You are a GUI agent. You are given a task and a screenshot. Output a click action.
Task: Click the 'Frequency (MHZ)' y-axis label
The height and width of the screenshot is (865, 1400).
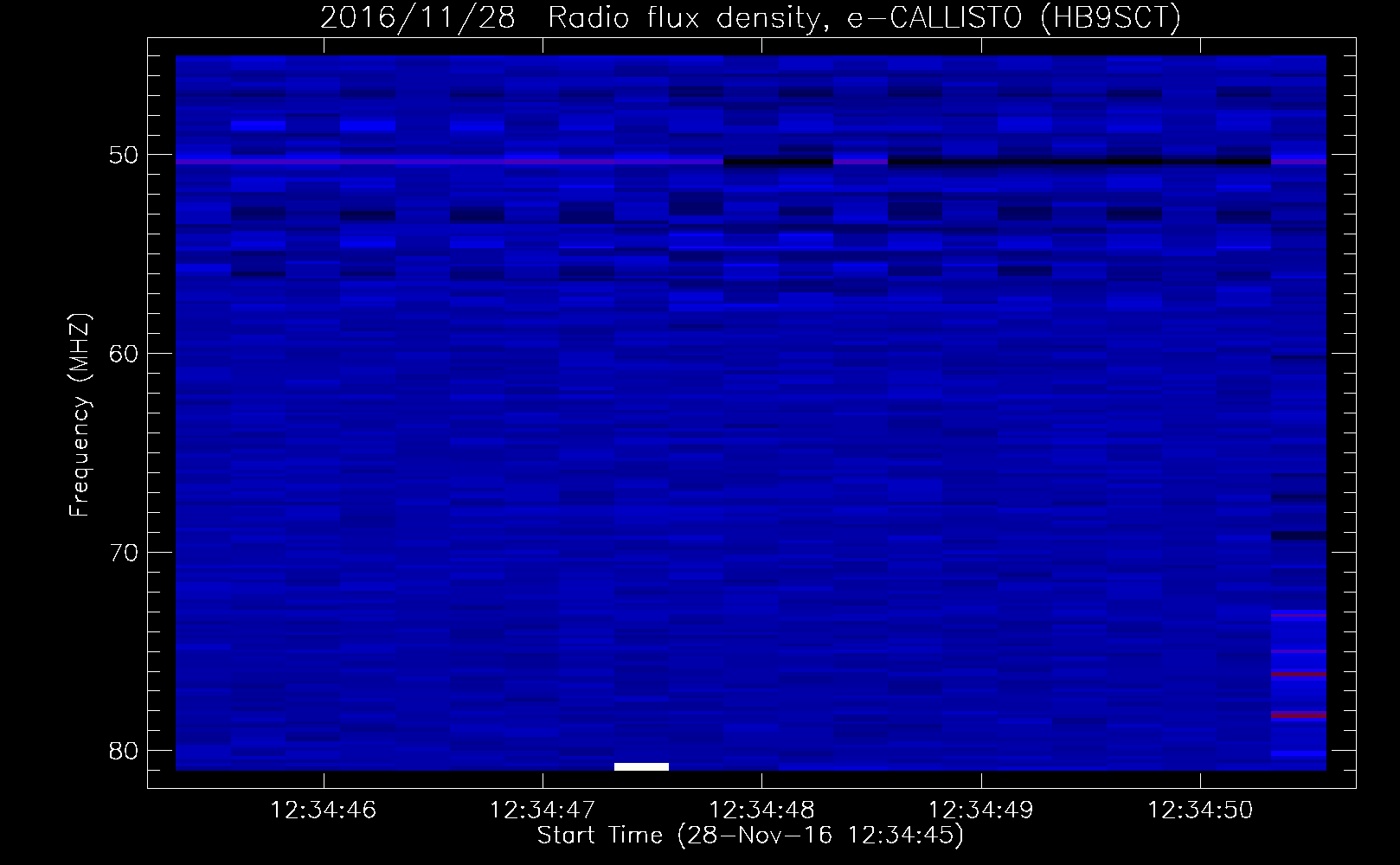[80, 415]
